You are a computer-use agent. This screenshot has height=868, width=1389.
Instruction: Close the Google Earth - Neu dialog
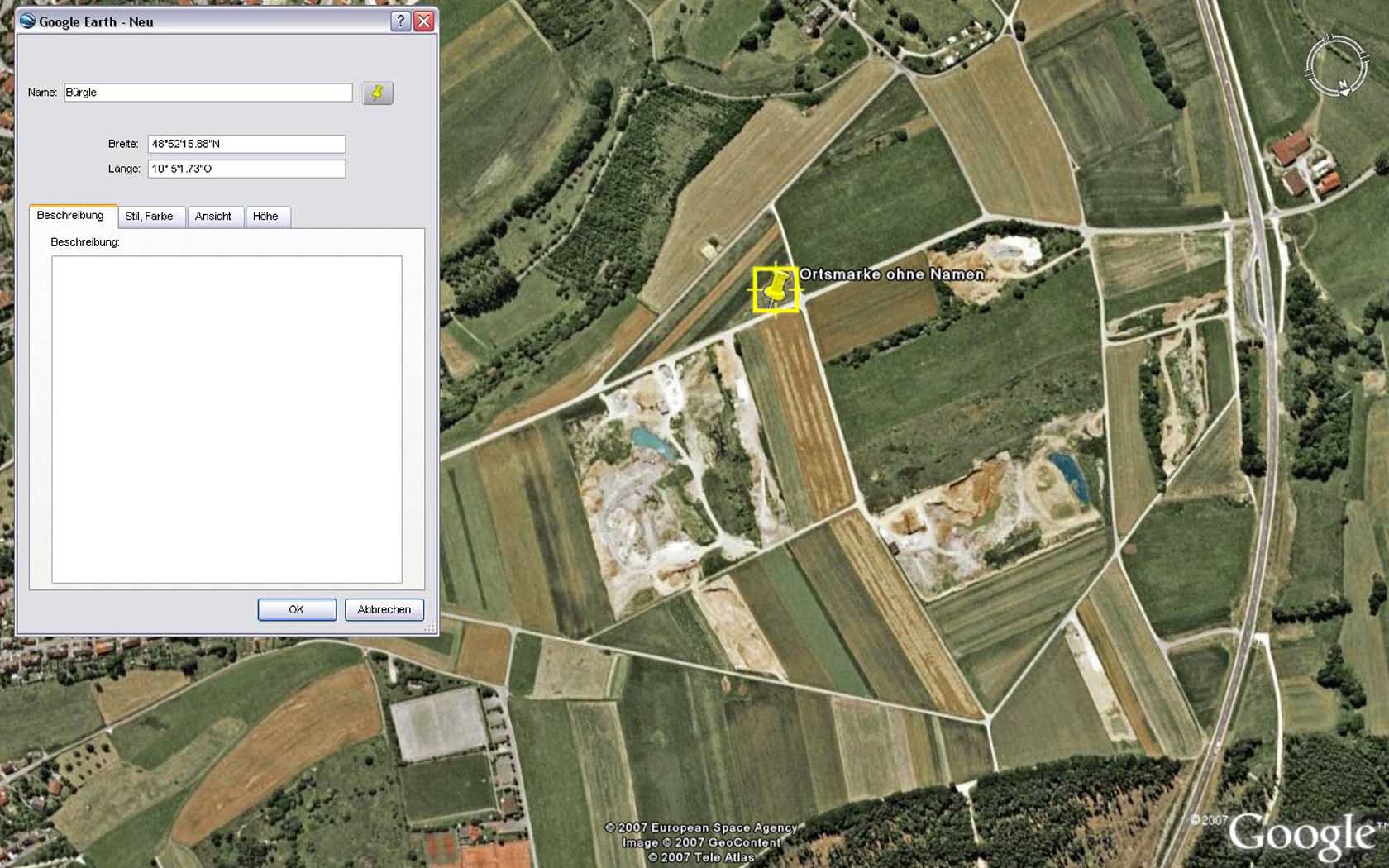[x=424, y=21]
